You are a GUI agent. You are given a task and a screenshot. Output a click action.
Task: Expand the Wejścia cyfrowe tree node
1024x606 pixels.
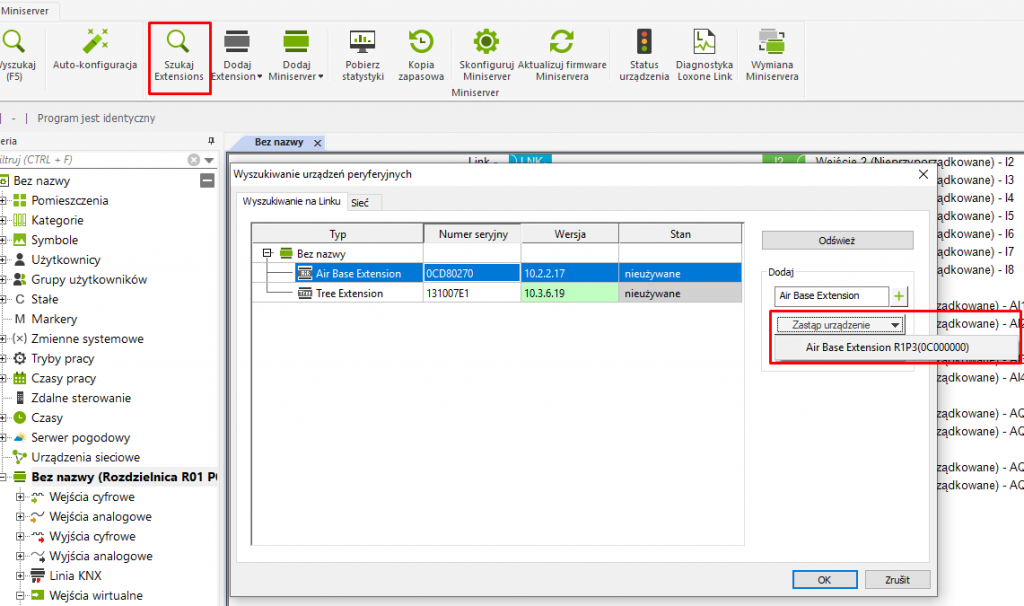click(x=20, y=497)
